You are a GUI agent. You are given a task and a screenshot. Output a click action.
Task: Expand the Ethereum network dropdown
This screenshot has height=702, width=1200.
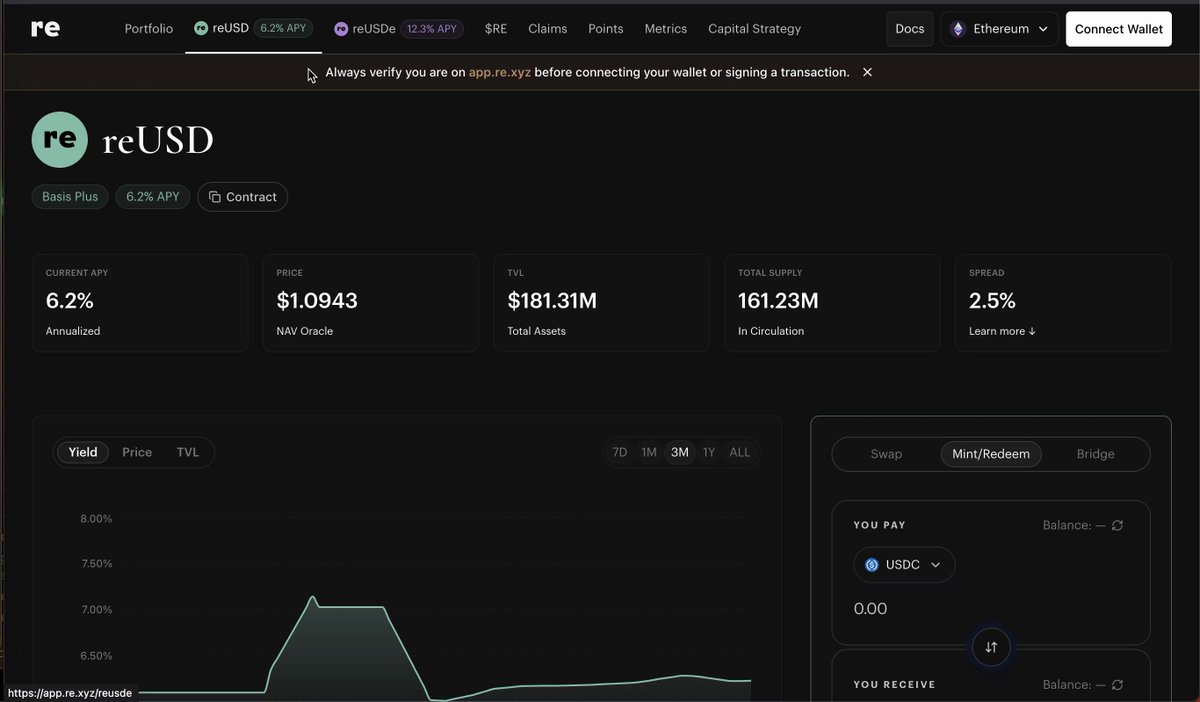point(1000,29)
